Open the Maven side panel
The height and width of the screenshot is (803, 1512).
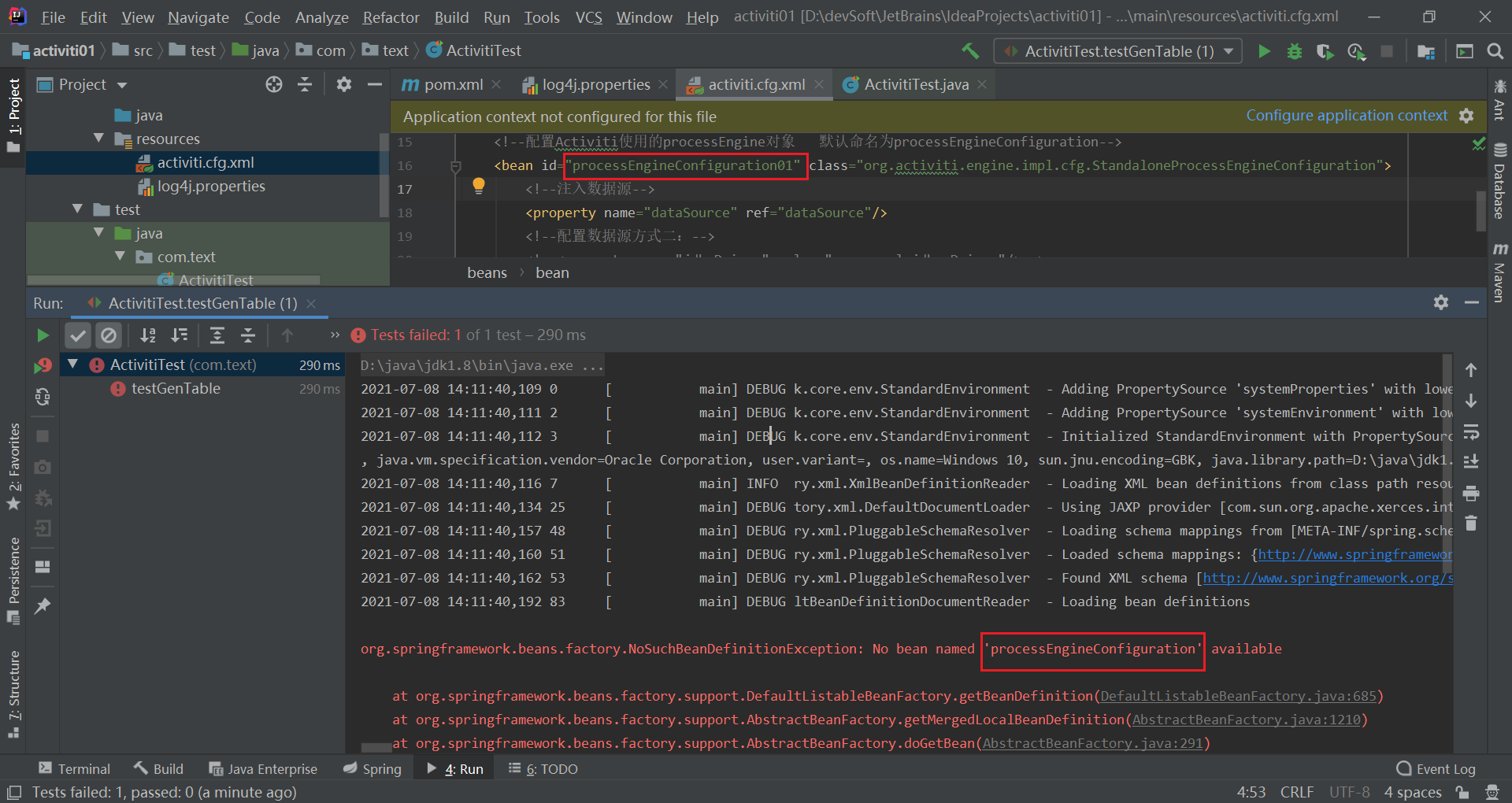[1499, 272]
